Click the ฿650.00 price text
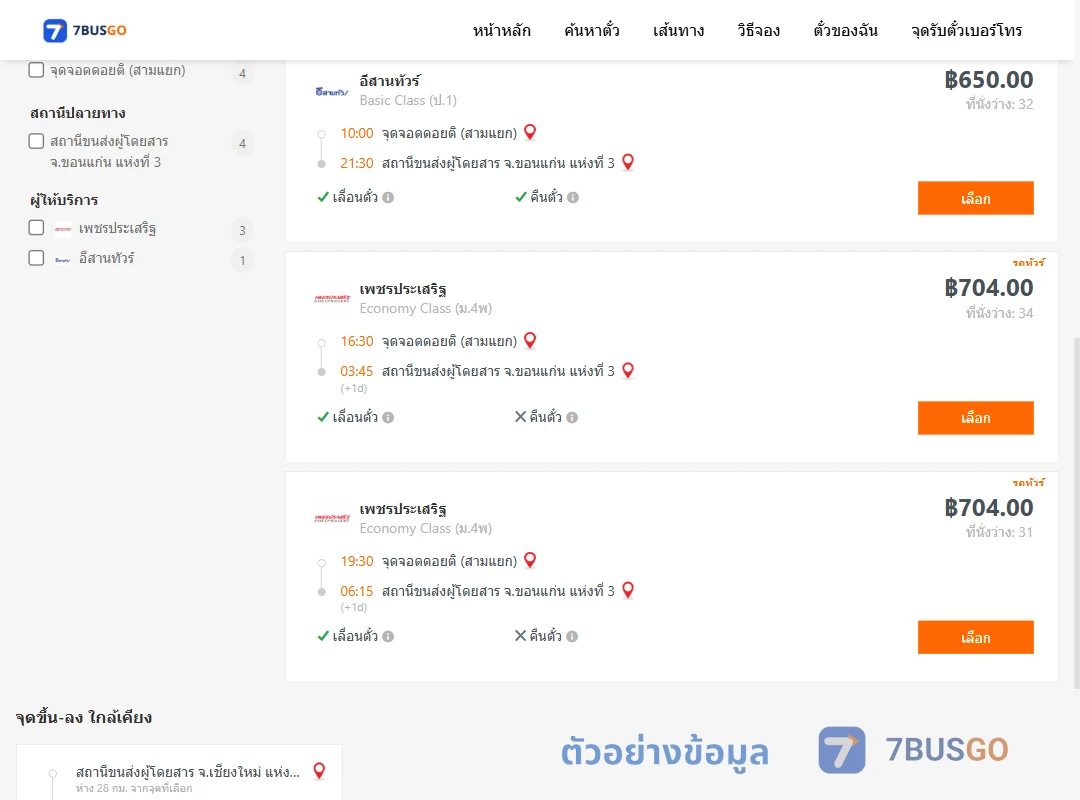 tap(988, 80)
